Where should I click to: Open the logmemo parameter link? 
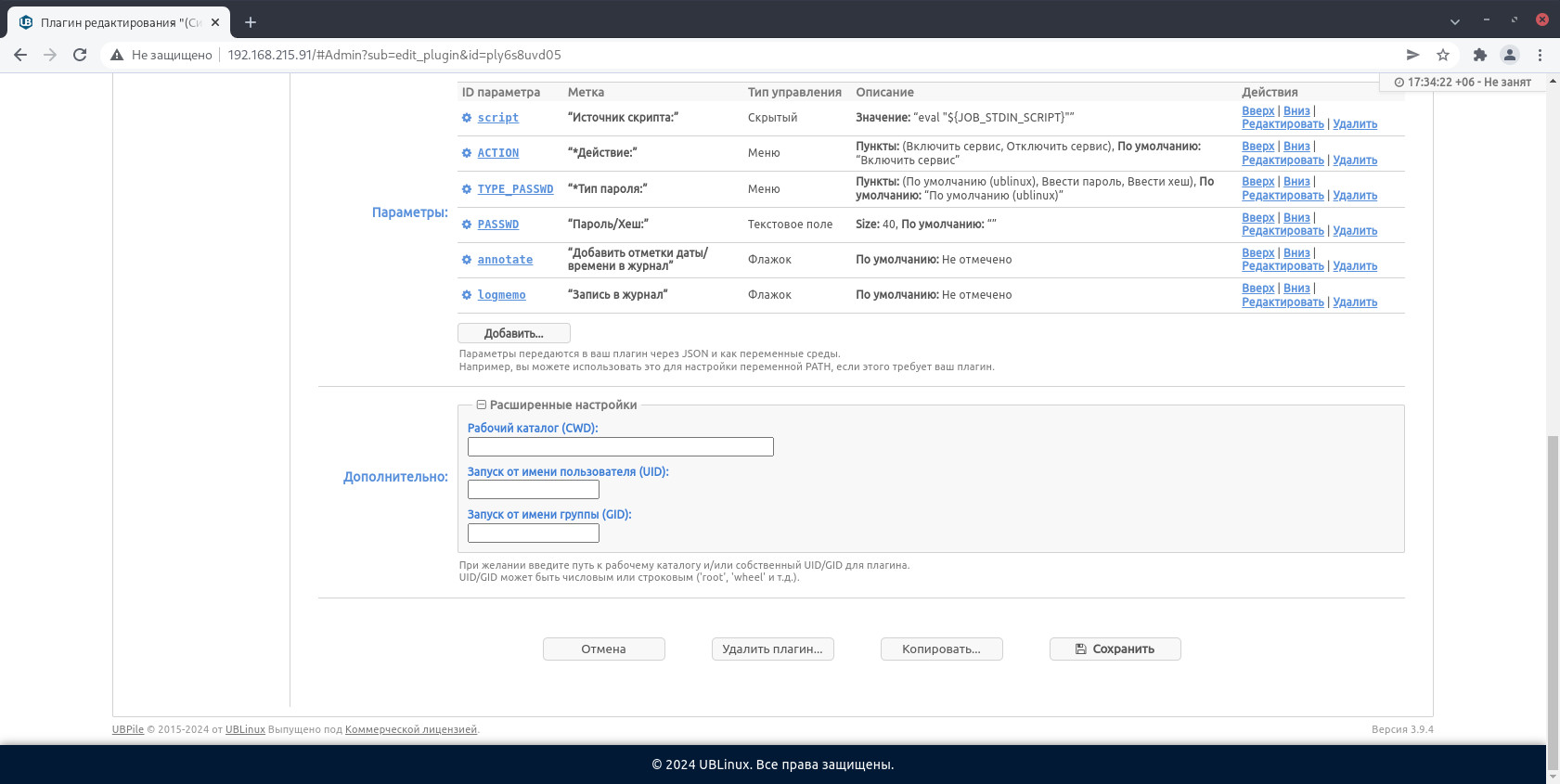point(502,295)
